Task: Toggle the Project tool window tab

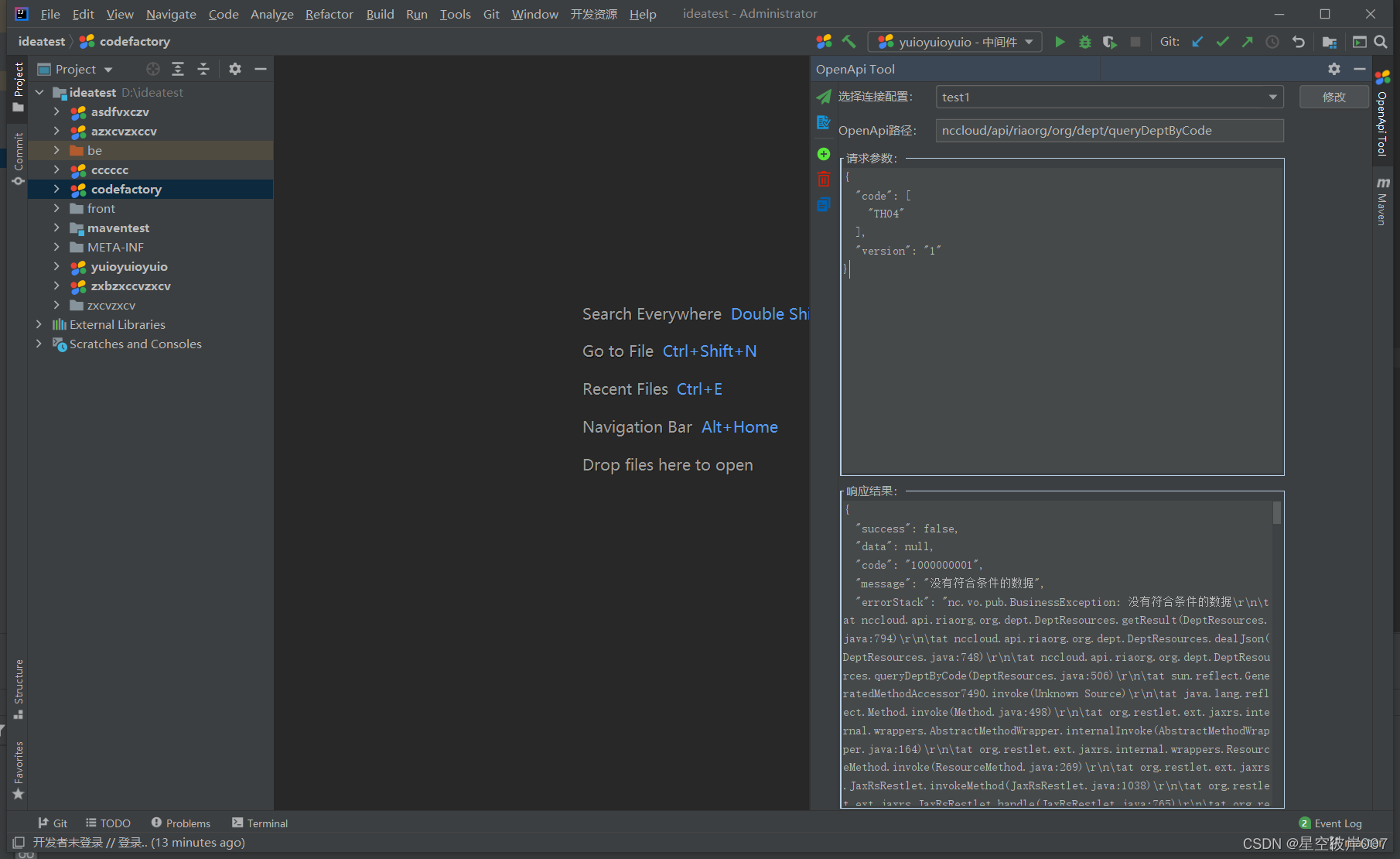Action: pyautogui.click(x=19, y=85)
